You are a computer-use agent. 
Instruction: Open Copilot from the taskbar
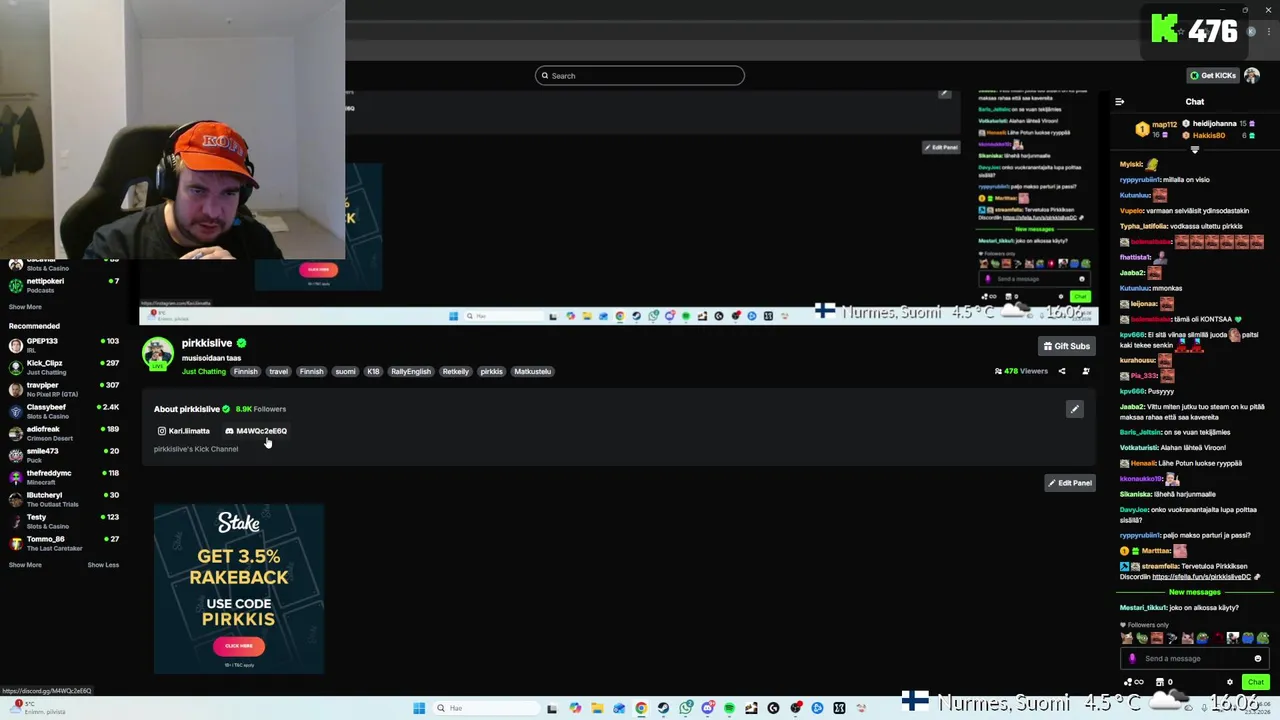click(x=575, y=708)
